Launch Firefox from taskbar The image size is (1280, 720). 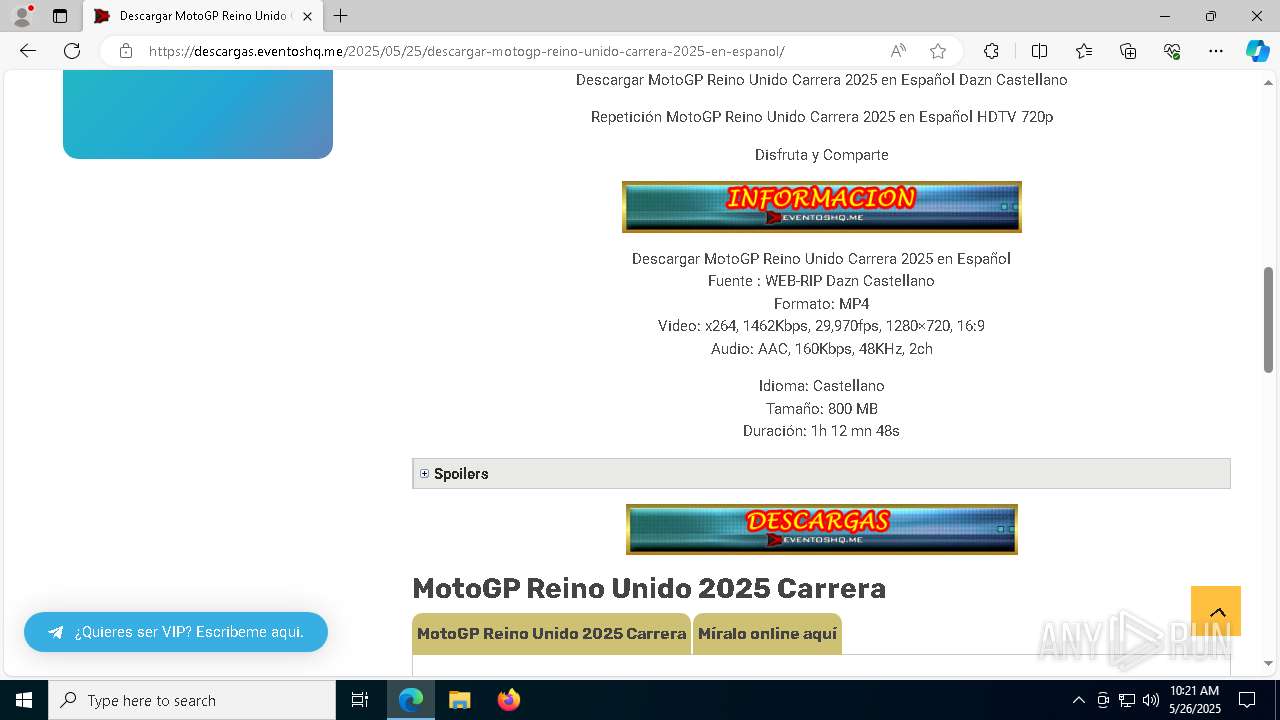pyautogui.click(x=508, y=700)
